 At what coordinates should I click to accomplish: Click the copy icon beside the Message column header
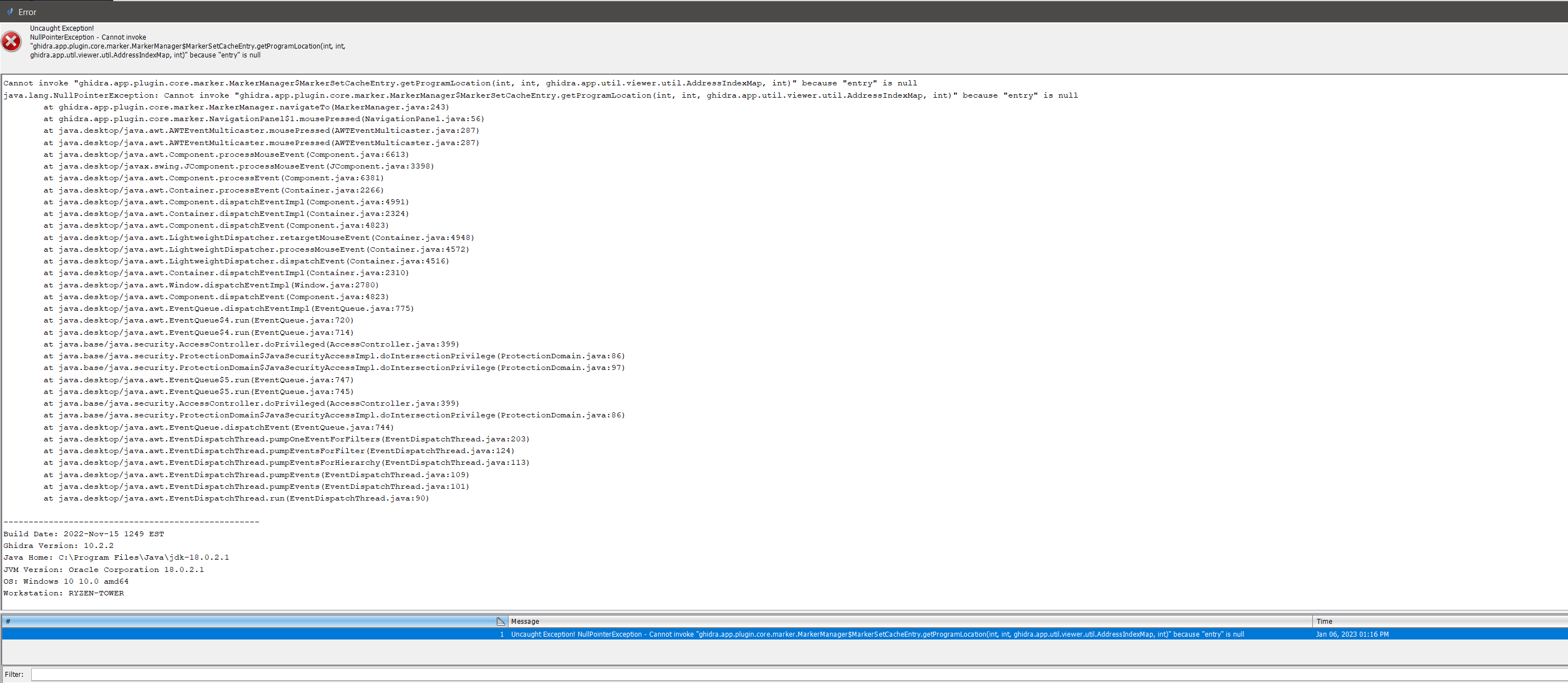pyautogui.click(x=501, y=621)
